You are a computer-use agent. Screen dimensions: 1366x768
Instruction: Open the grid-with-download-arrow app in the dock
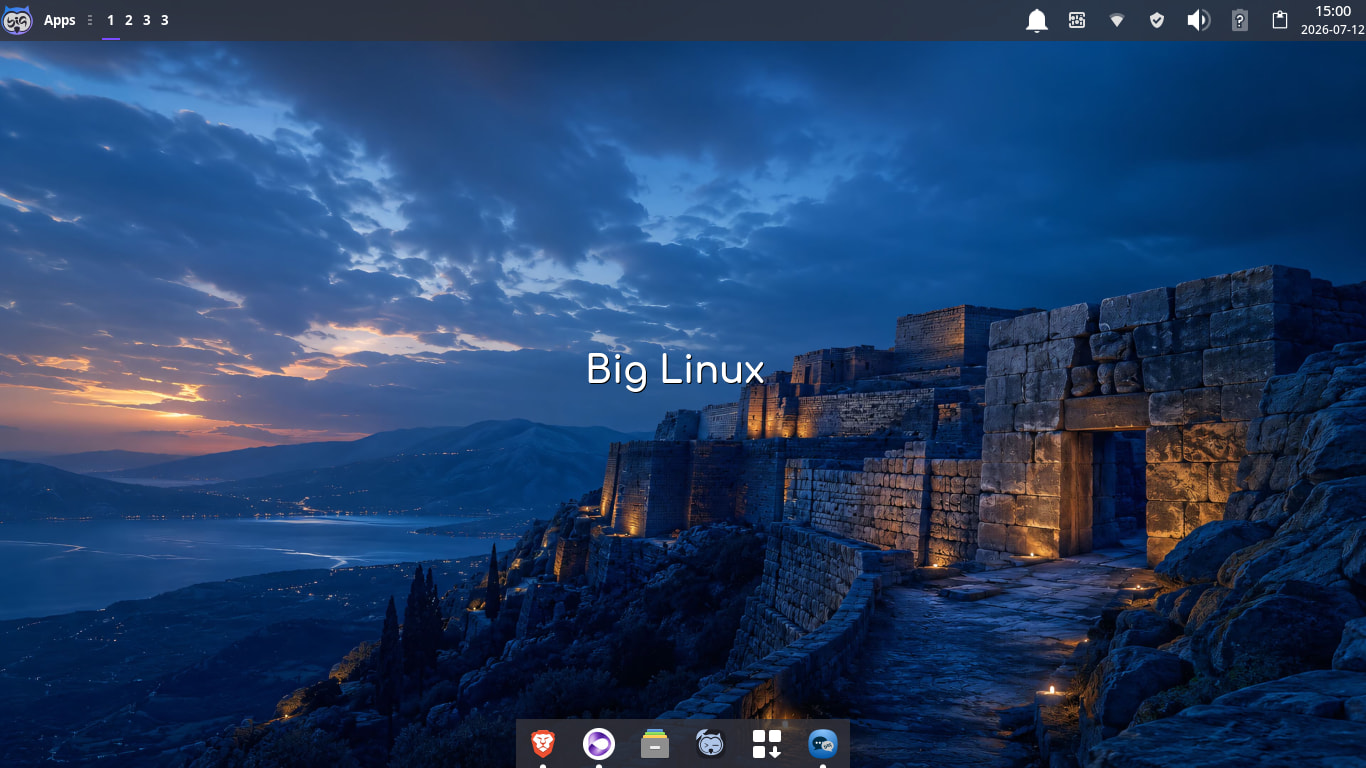tap(767, 744)
